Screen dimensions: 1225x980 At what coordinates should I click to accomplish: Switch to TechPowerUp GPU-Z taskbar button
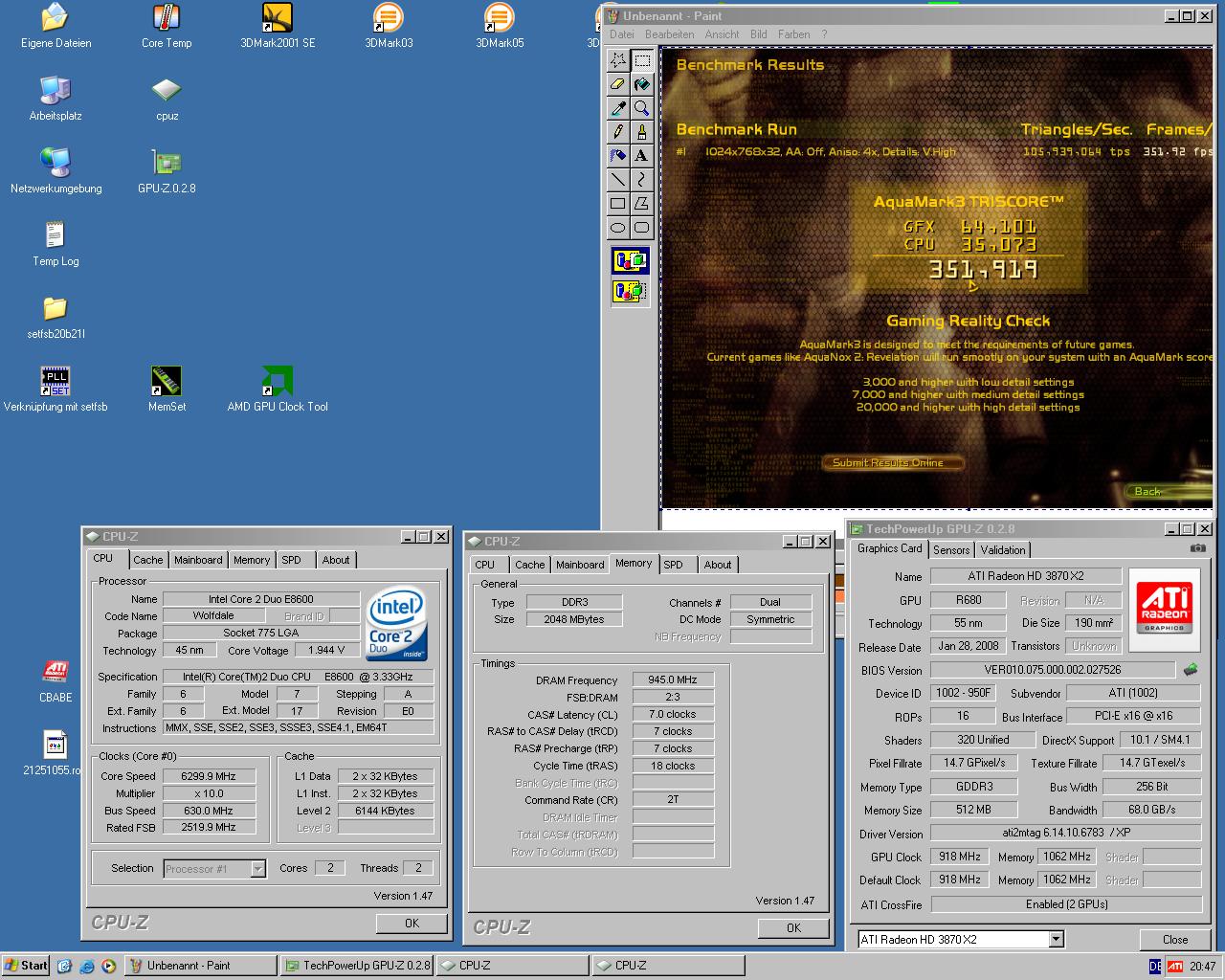[x=357, y=966]
